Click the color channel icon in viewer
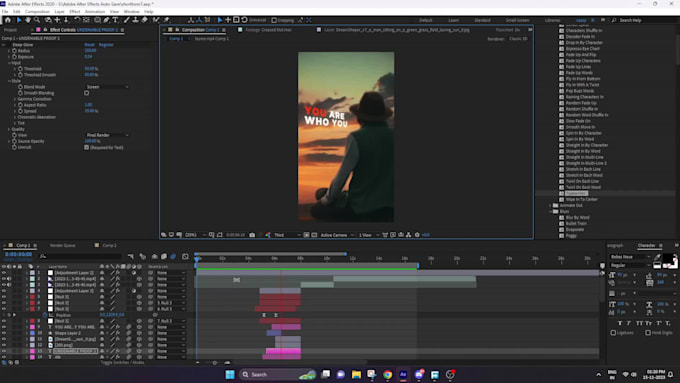The width and height of the screenshot is (680, 383). (268, 235)
